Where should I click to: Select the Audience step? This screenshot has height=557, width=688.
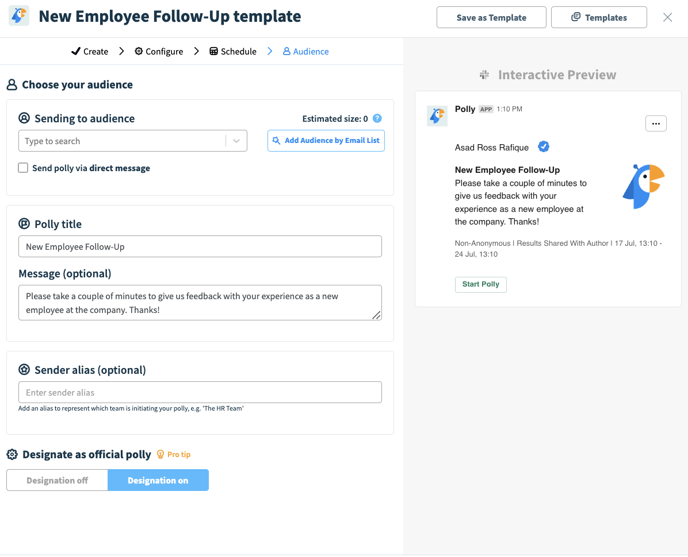[305, 51]
